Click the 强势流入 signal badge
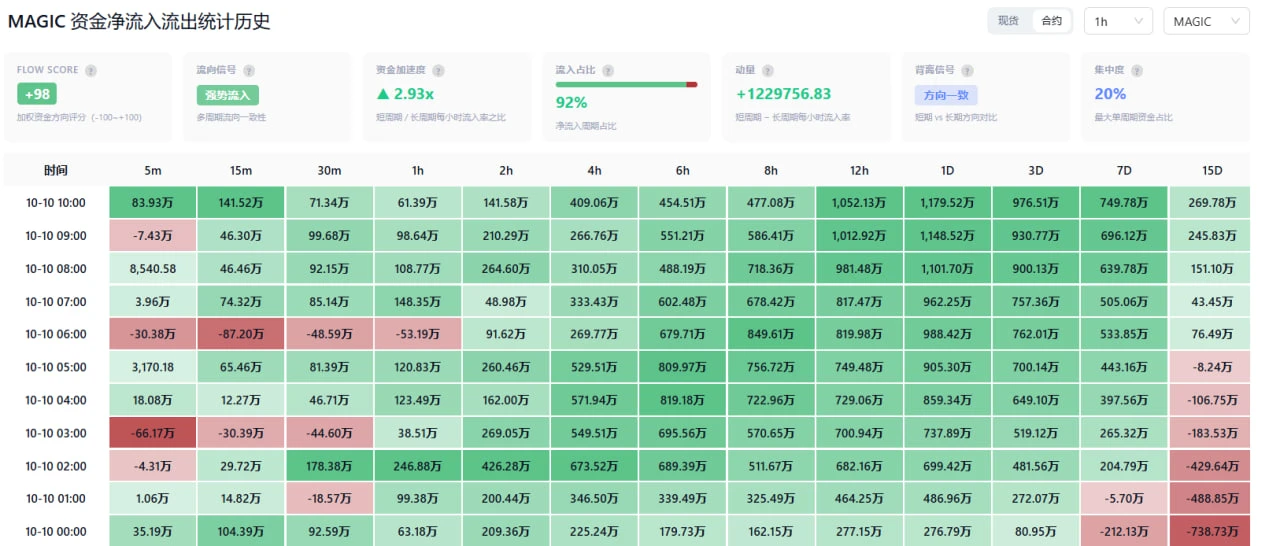The width and height of the screenshot is (1280, 546). click(x=228, y=95)
